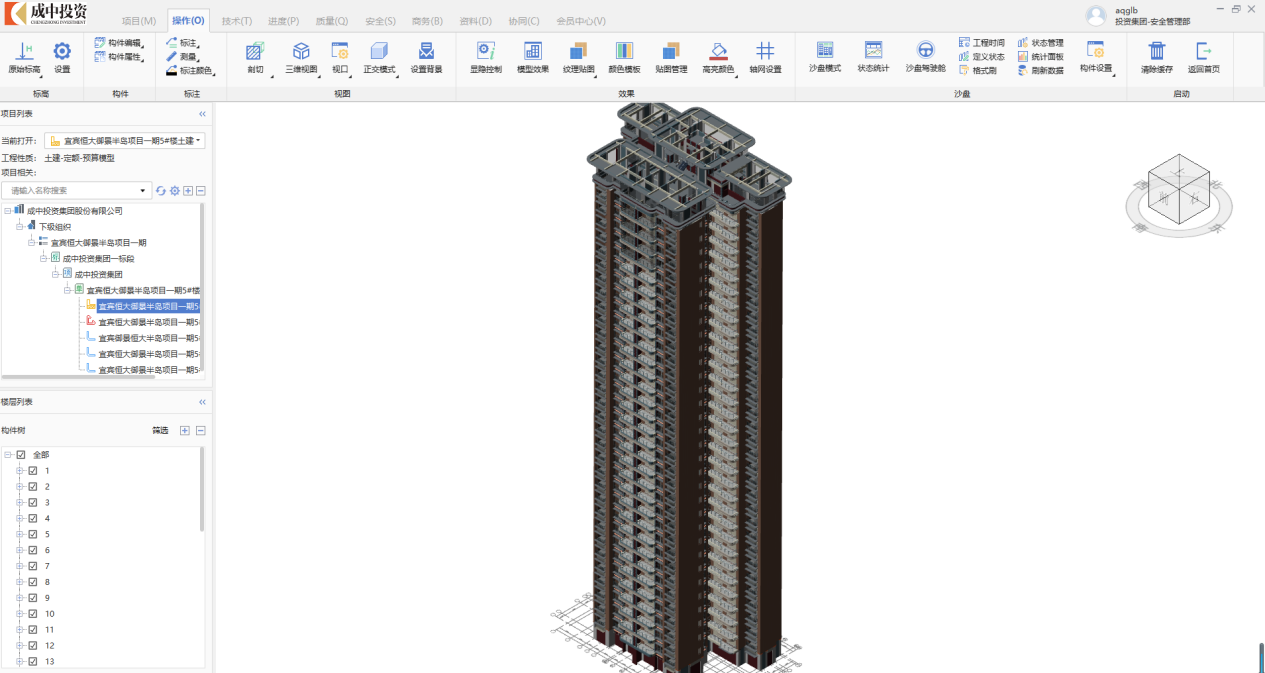Open the 三维视图 3D view tool
The image size is (1265, 673).
pyautogui.click(x=300, y=57)
